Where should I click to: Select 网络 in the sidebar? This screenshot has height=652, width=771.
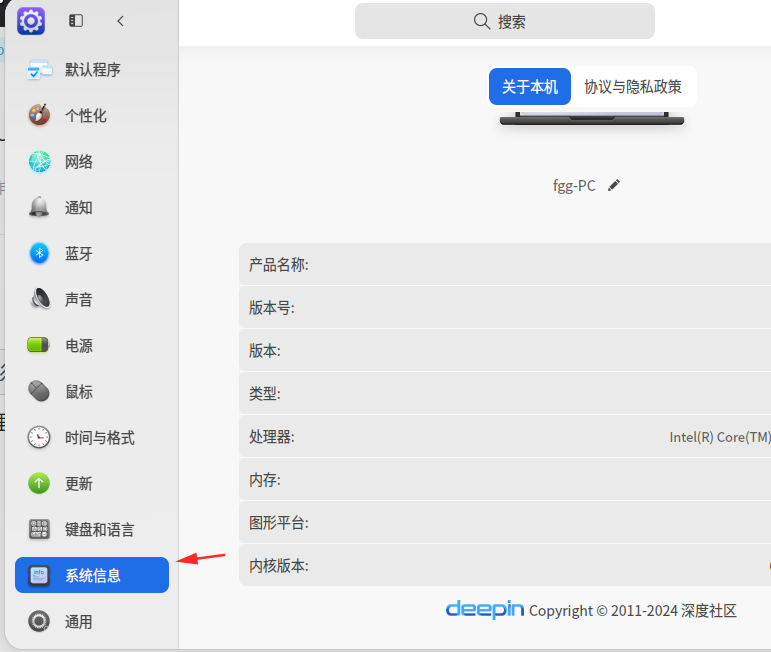click(92, 162)
